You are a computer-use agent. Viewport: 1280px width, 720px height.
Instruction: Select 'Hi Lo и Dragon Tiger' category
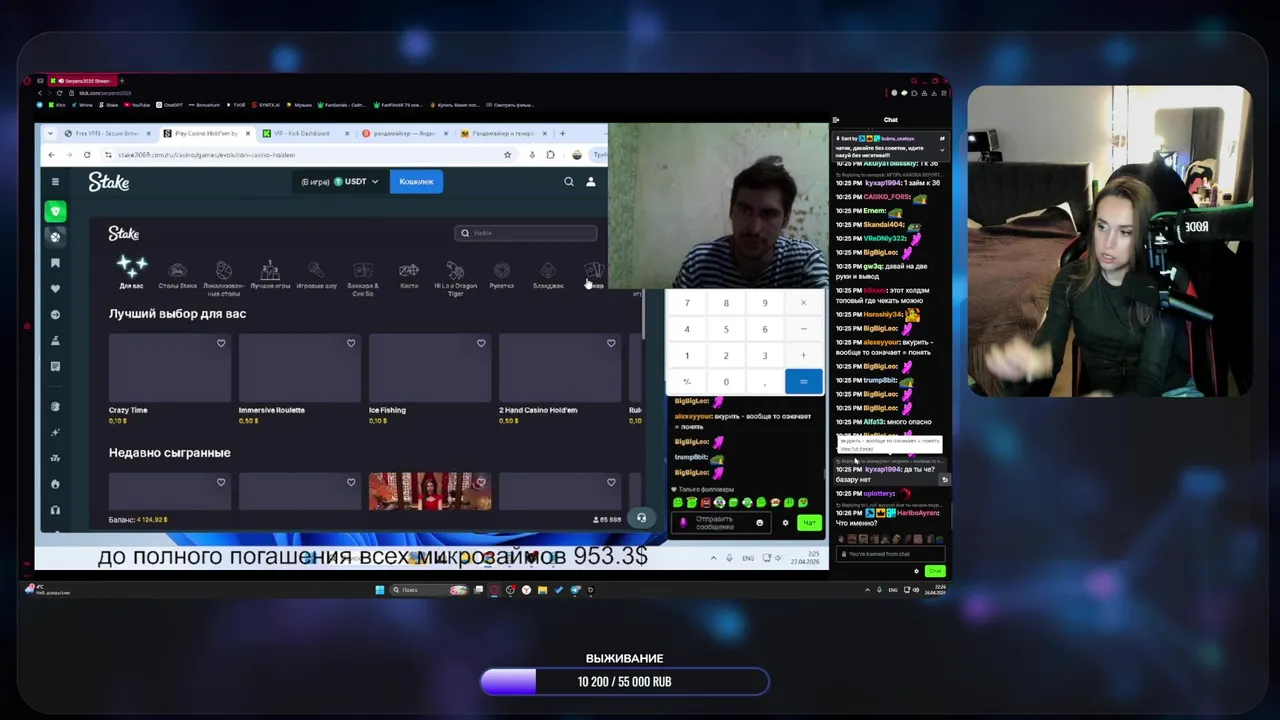pyautogui.click(x=455, y=279)
